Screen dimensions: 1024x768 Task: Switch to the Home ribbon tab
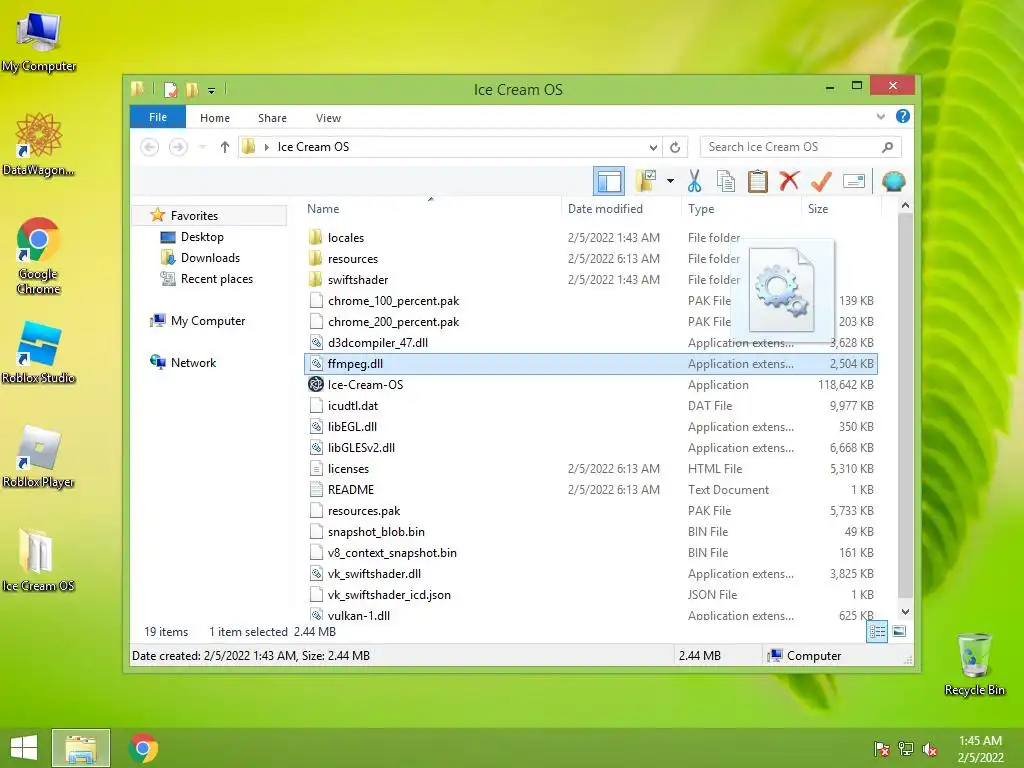coord(215,118)
